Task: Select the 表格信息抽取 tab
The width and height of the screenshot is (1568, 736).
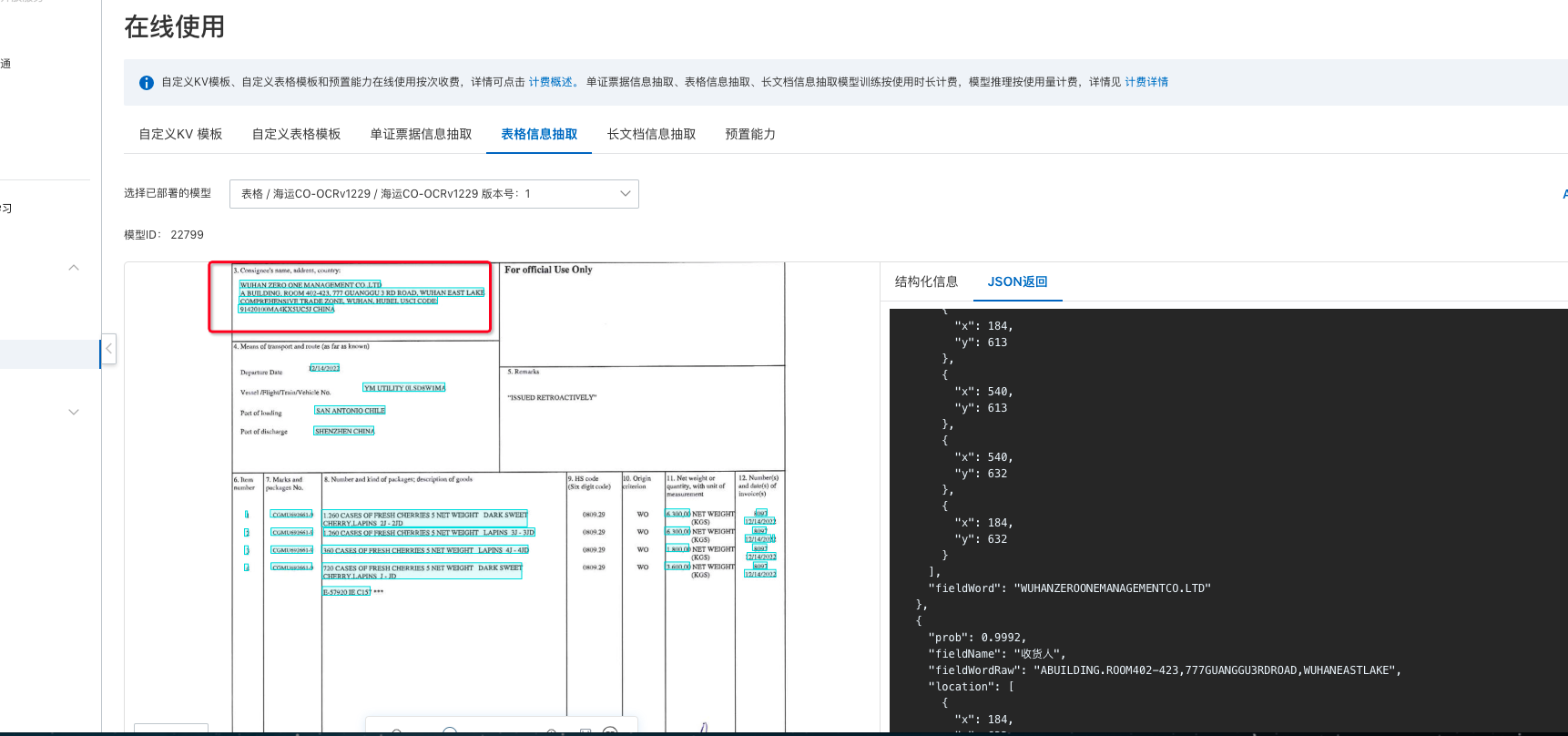Action: click(x=539, y=134)
